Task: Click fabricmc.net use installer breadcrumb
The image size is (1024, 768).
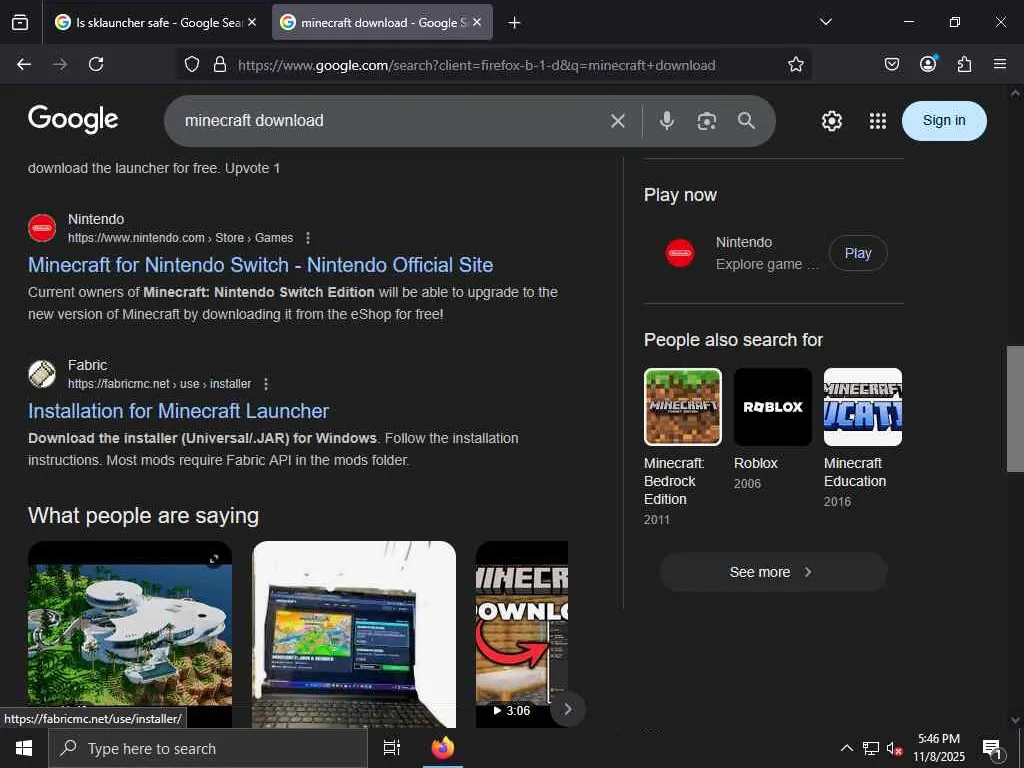Action: click(x=159, y=384)
